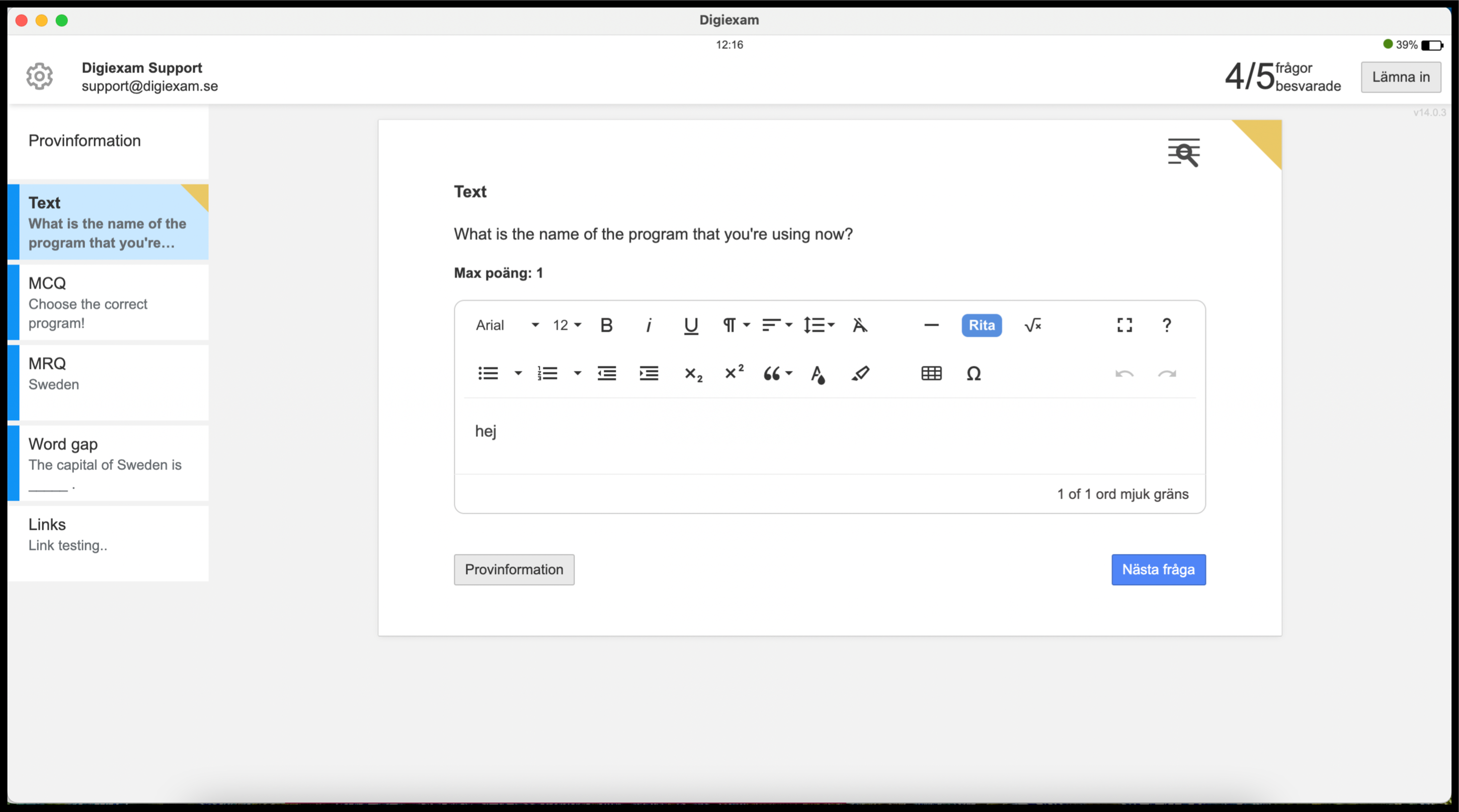This screenshot has width=1459, height=812.
Task: Toggle the yellow flag corner on question
Action: click(1264, 137)
